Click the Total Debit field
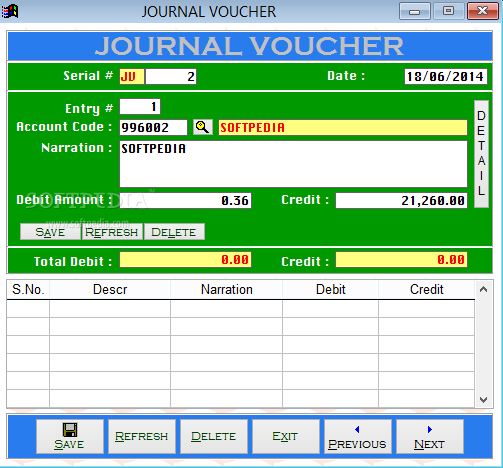The width and height of the screenshot is (503, 468). coord(185,259)
